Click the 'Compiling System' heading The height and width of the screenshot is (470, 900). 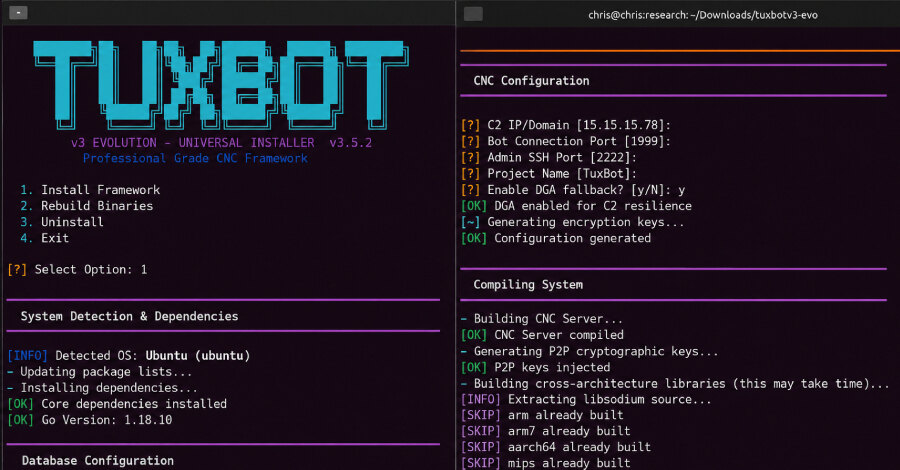pyautogui.click(x=528, y=285)
